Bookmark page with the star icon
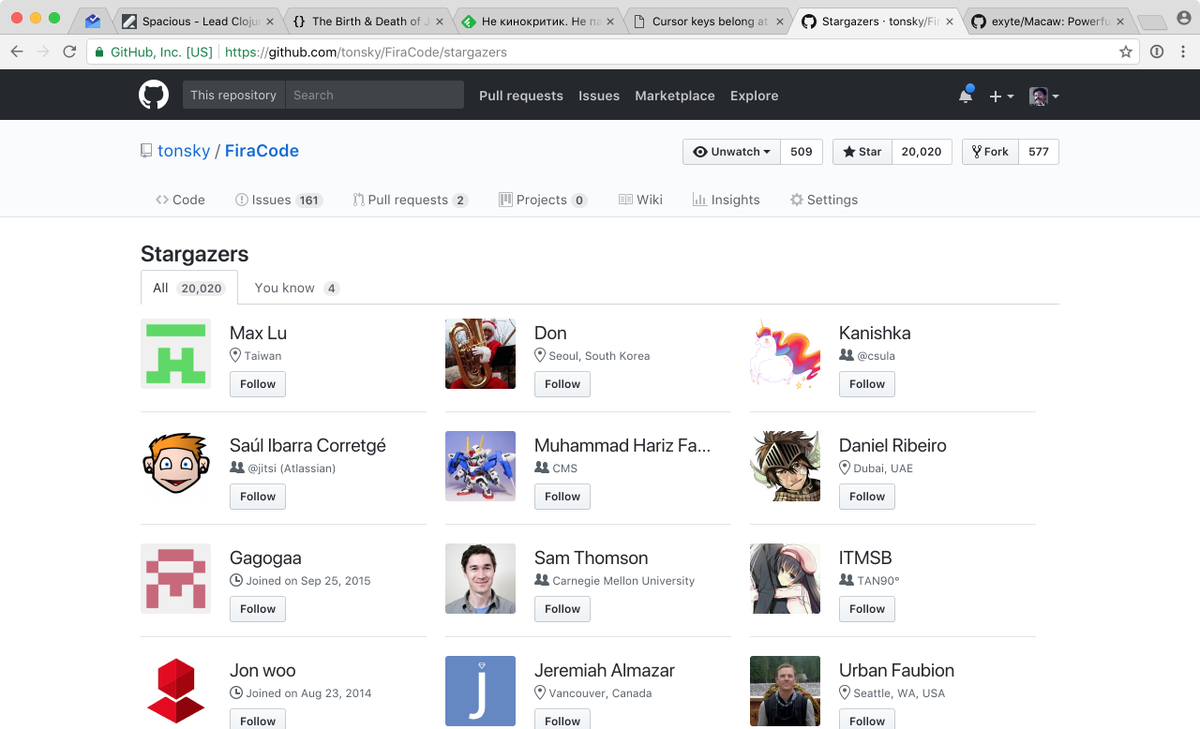1200x729 pixels. [1126, 52]
